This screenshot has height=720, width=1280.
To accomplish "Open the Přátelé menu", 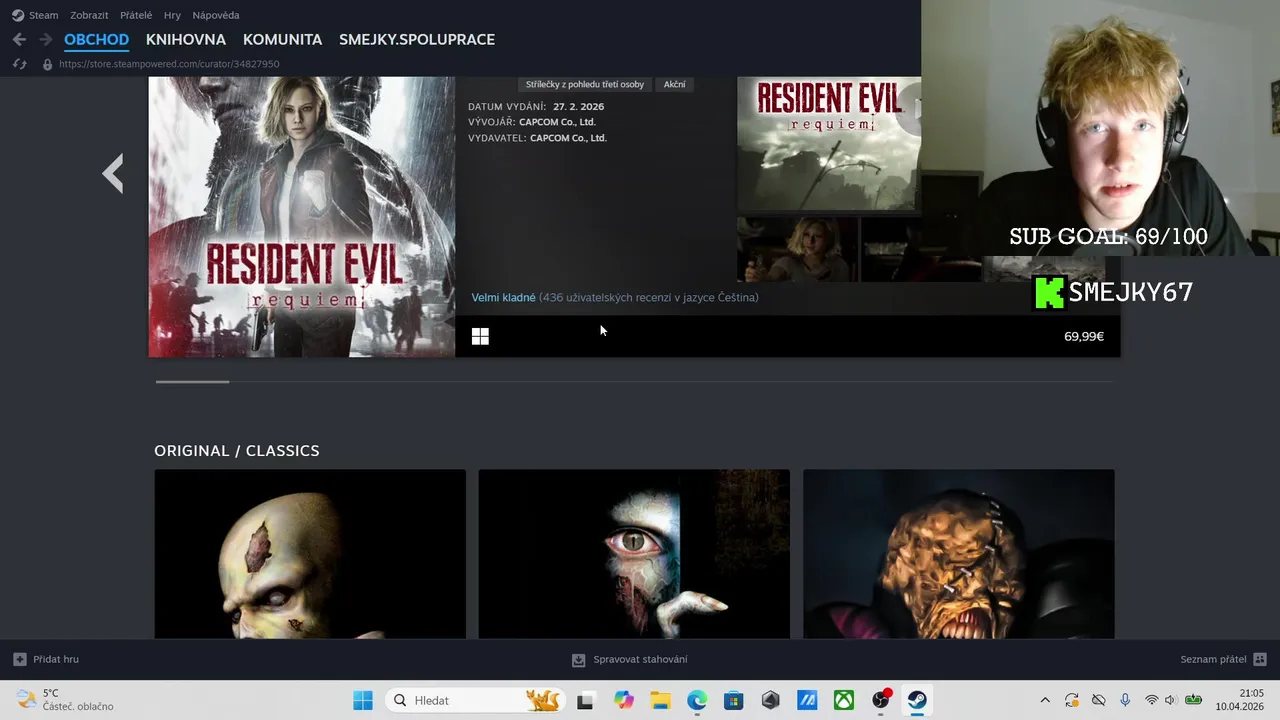I will tap(136, 15).
